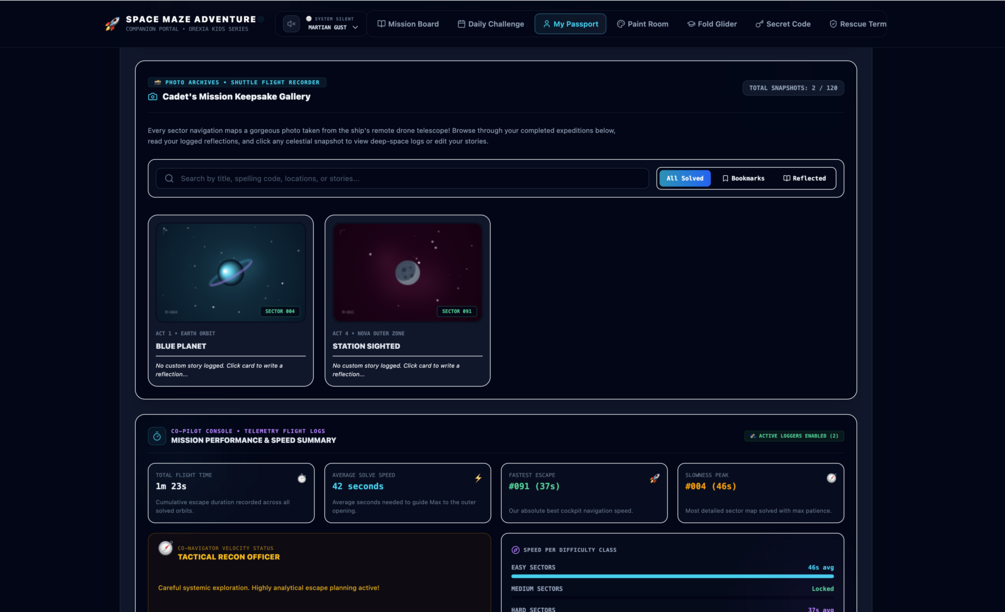Click the Act 1 Earth Orbit label
Viewport: 1005px width, 612px height.
185,333
